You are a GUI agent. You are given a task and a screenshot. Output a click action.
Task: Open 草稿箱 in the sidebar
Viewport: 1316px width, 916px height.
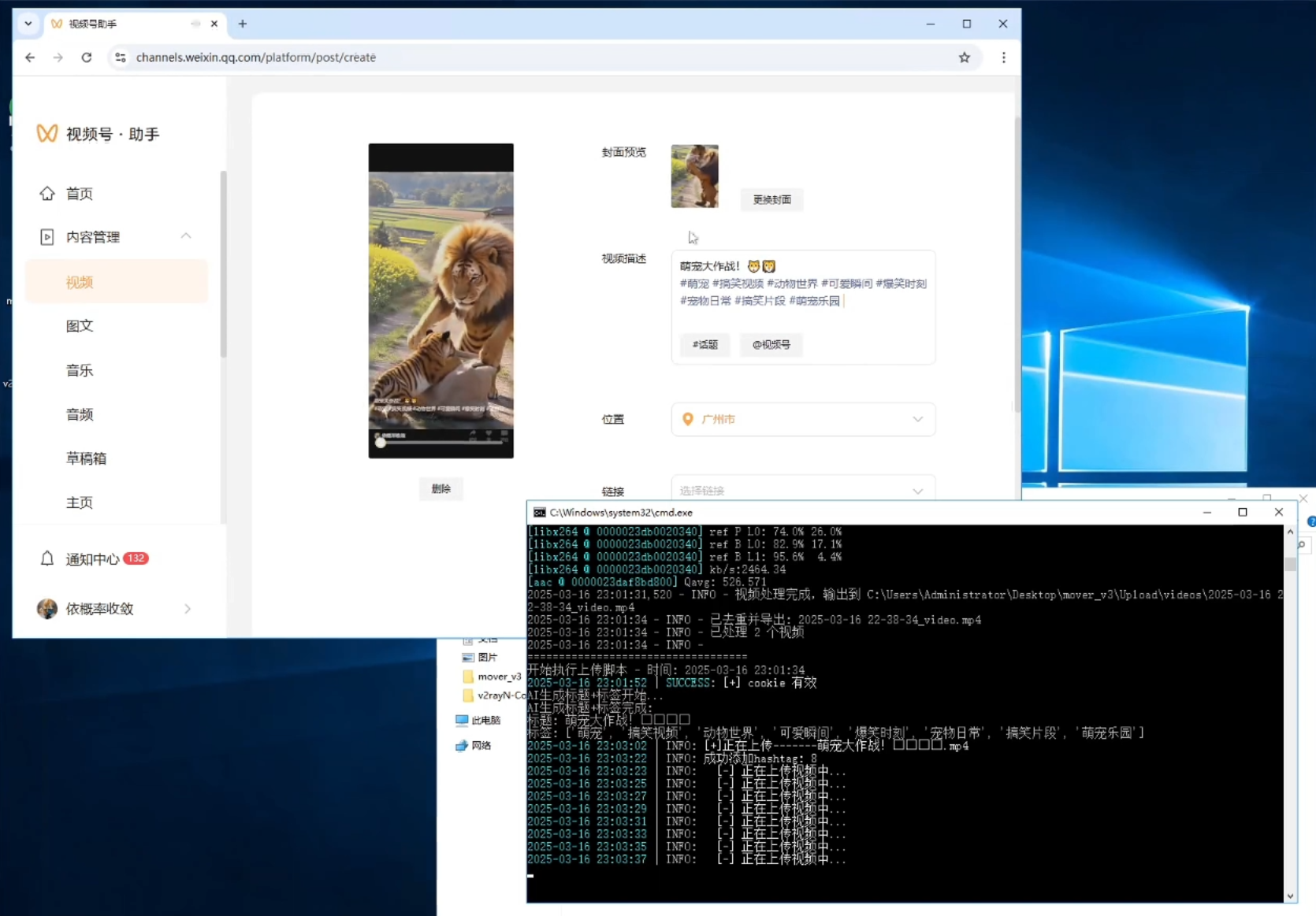86,458
